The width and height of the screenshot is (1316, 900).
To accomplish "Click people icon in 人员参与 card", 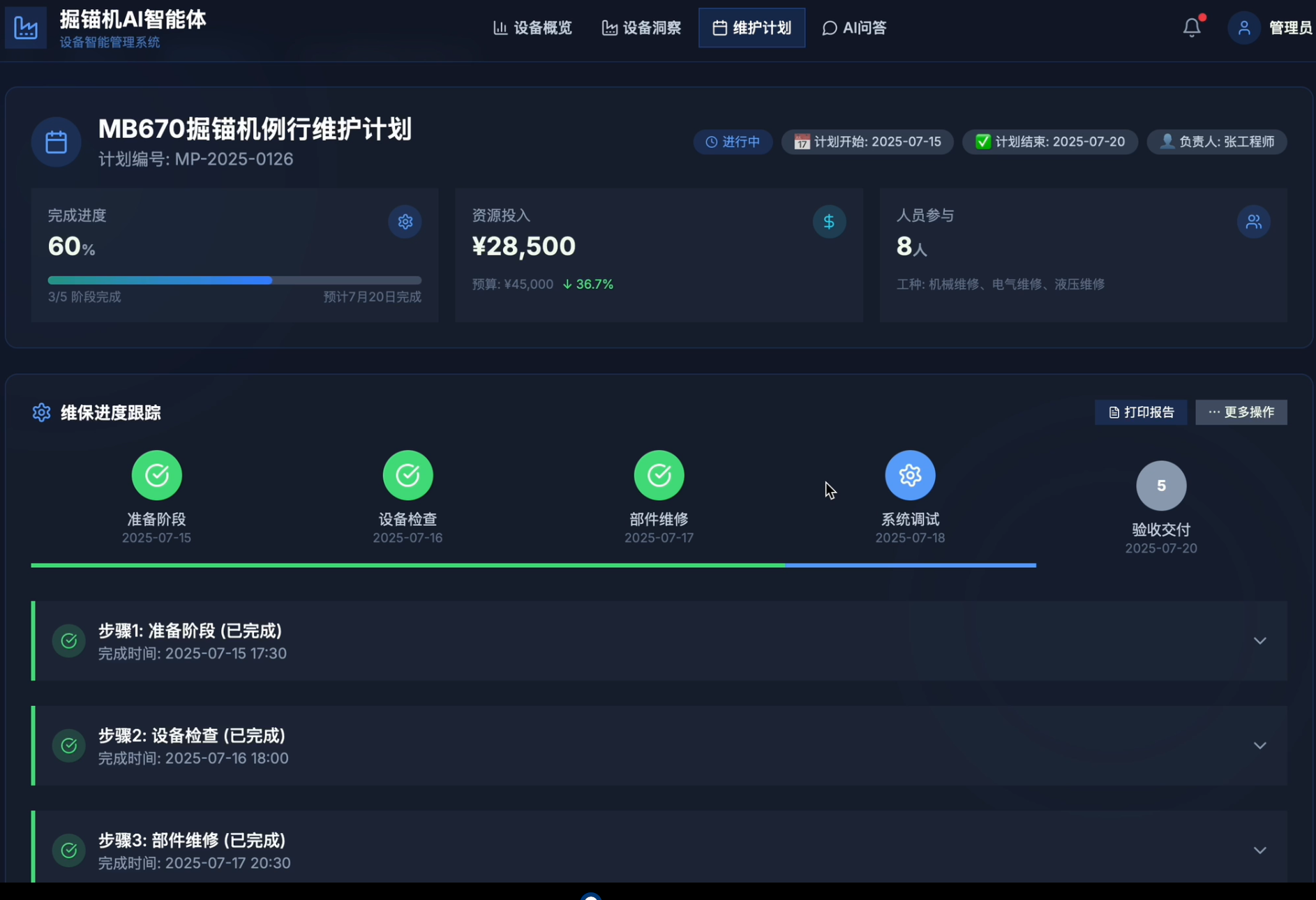I will click(x=1253, y=222).
